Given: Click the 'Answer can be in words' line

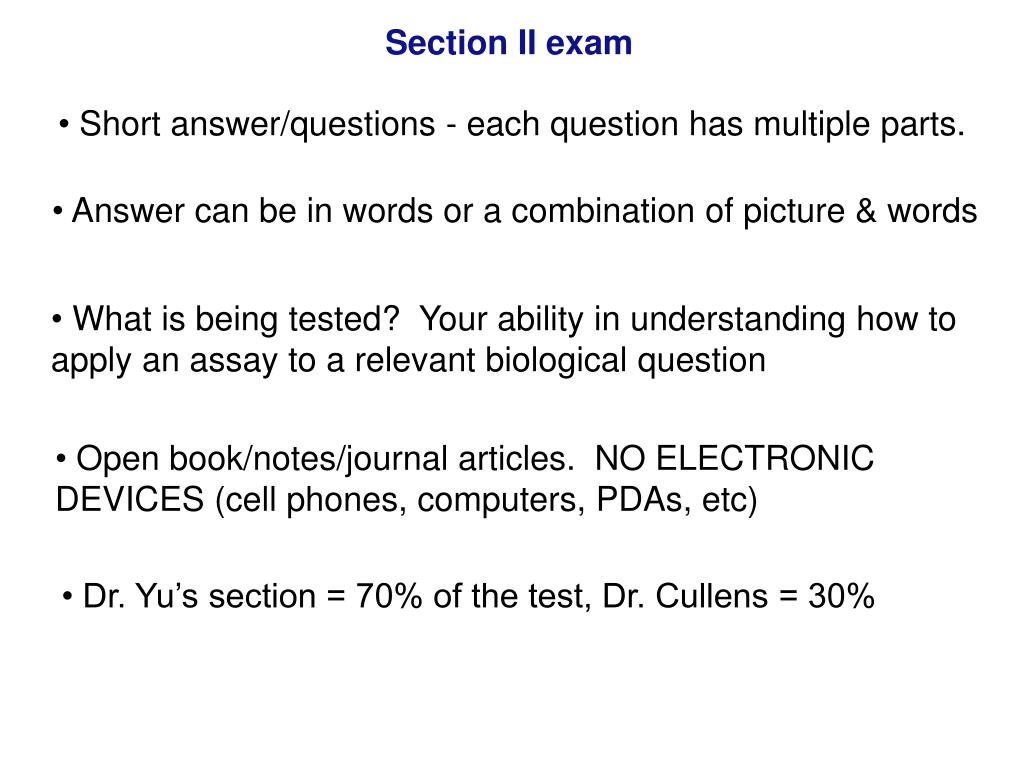Looking at the screenshot, I should (x=515, y=211).
